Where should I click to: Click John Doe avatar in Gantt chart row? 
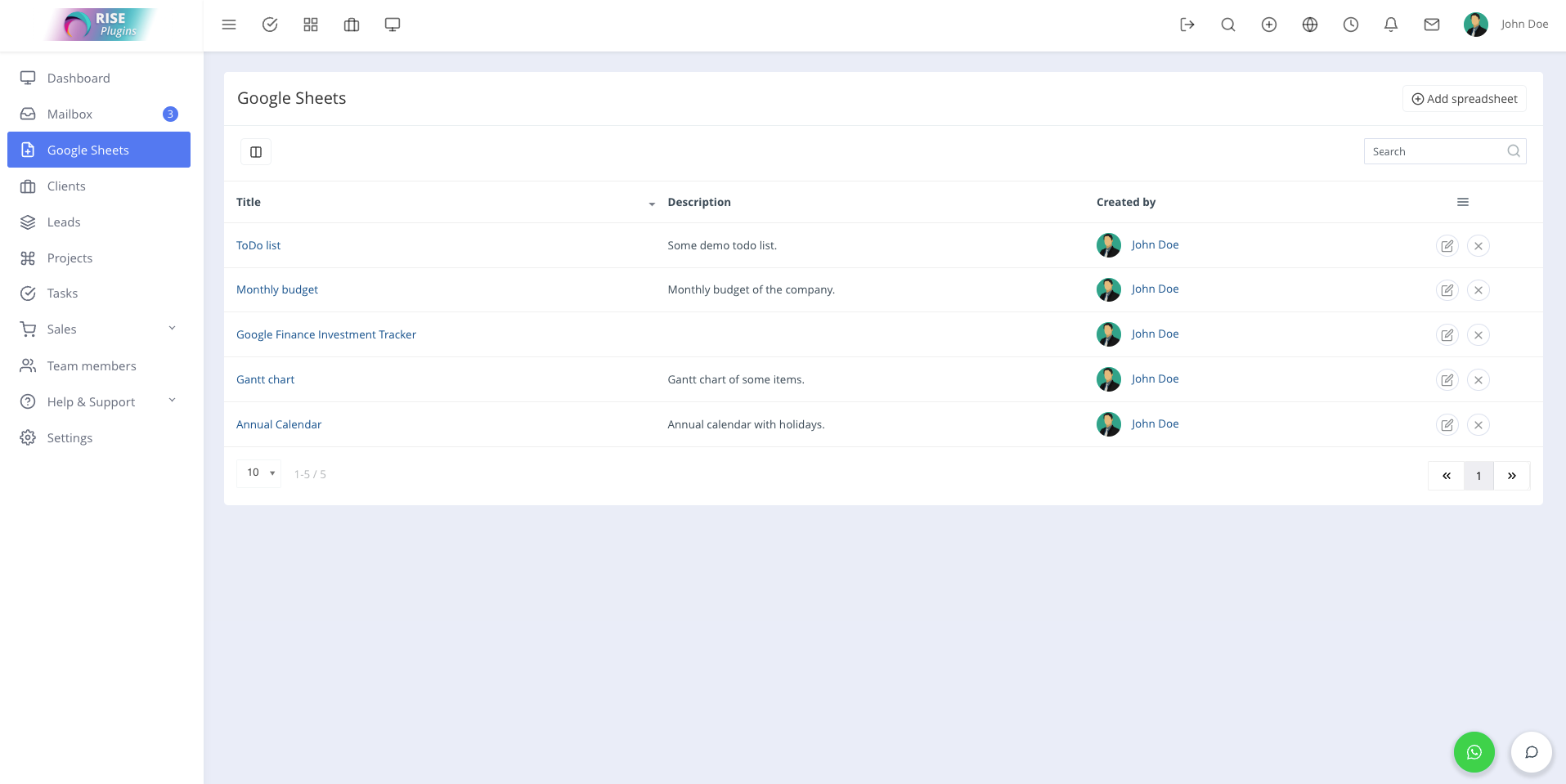click(1109, 379)
